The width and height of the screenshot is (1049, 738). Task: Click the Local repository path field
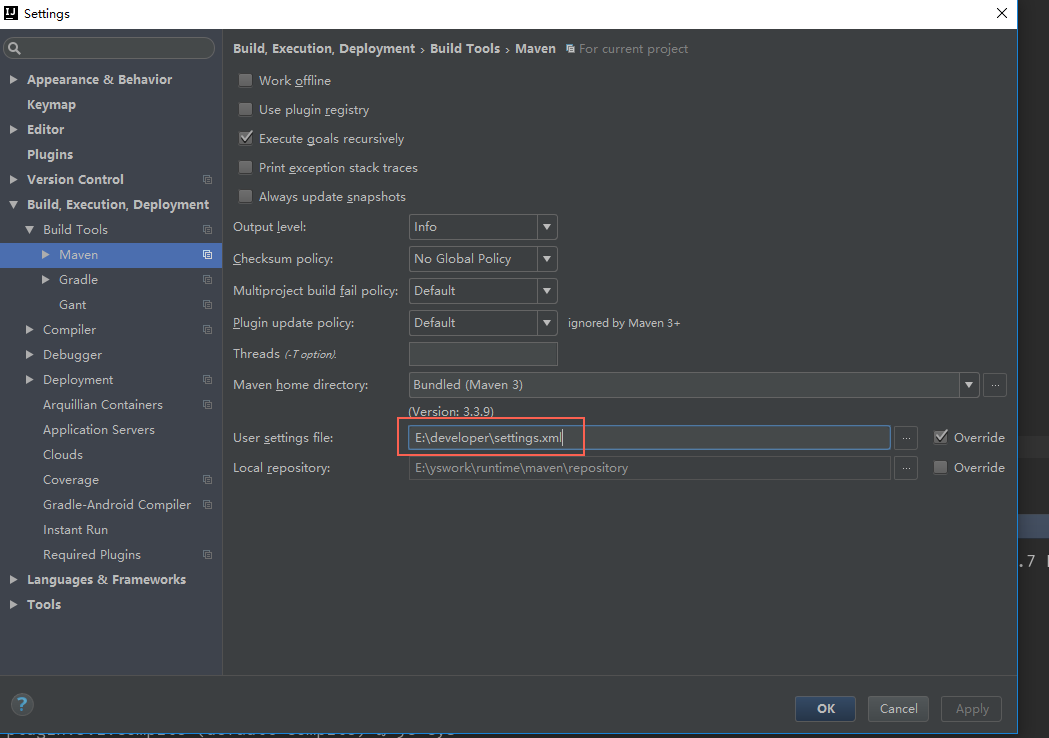pos(650,468)
